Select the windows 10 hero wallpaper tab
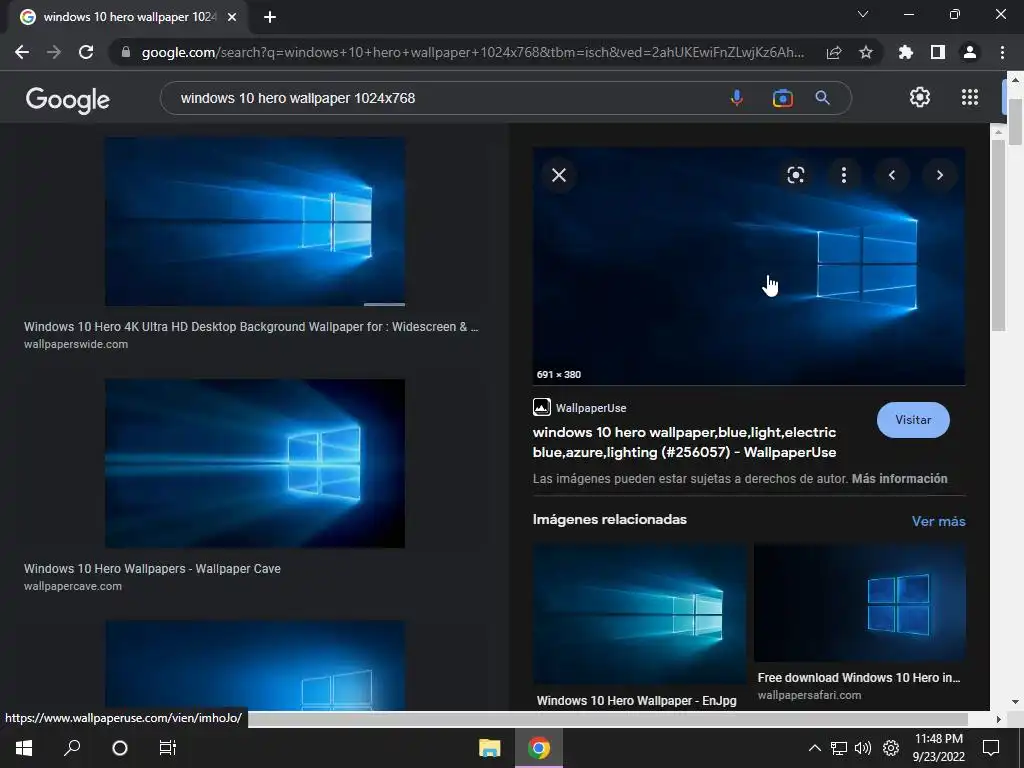This screenshot has height=768, width=1024. [x=129, y=18]
